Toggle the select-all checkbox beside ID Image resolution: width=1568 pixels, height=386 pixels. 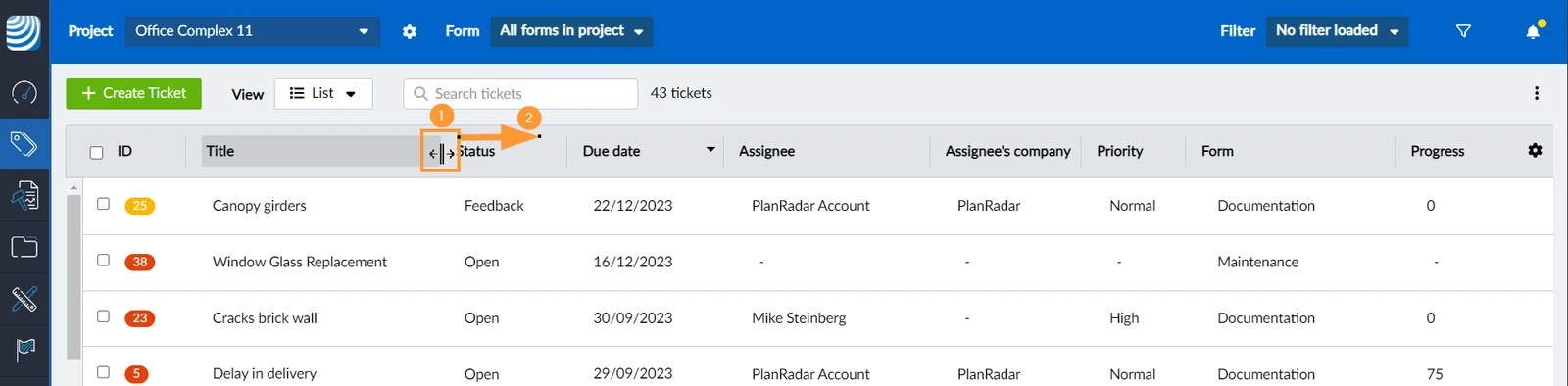(x=96, y=152)
